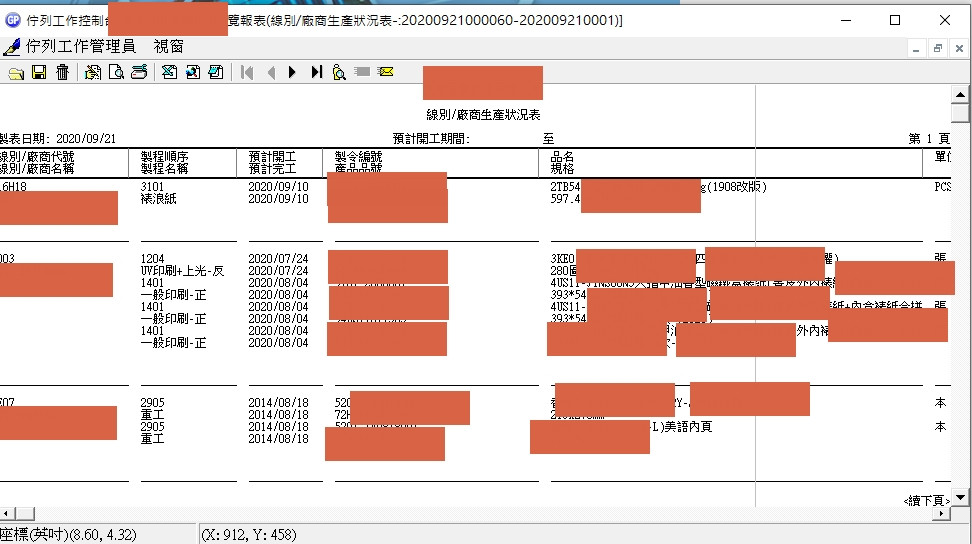Open page setup from the toolbar
Image resolution: width=972 pixels, height=544 pixels.
pyautogui.click(x=93, y=72)
